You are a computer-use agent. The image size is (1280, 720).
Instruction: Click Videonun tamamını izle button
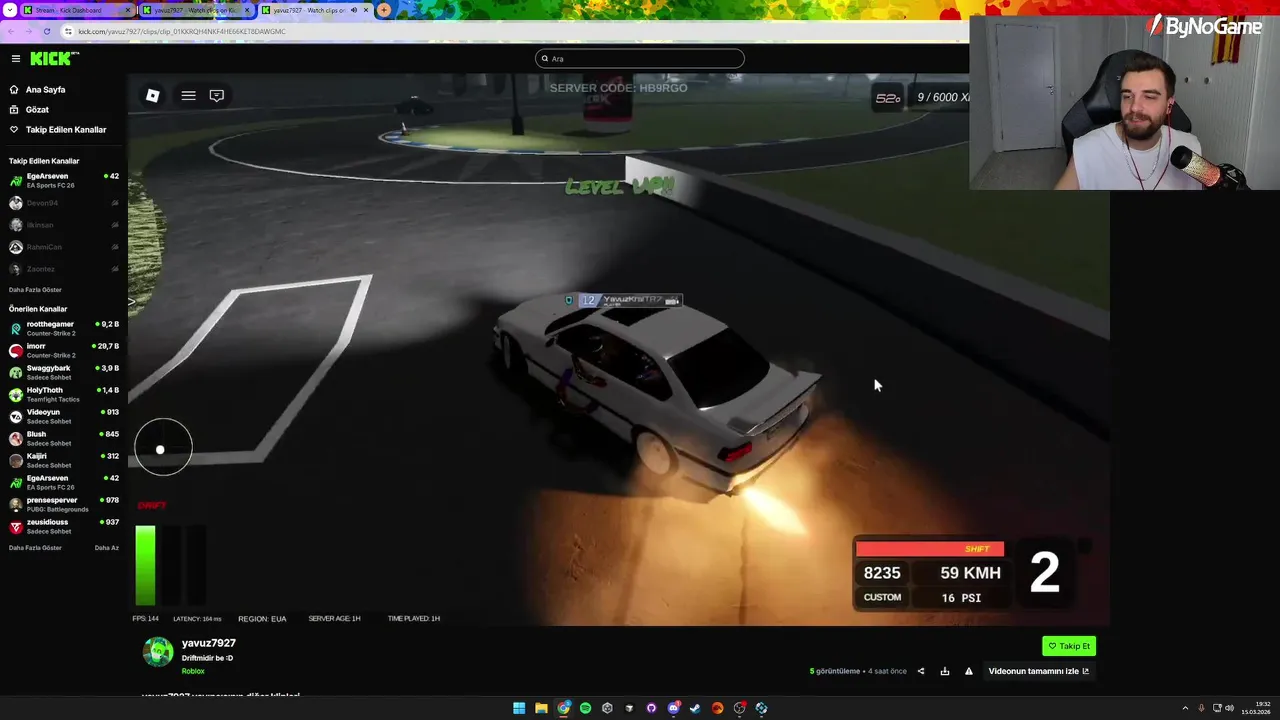[x=1038, y=671]
